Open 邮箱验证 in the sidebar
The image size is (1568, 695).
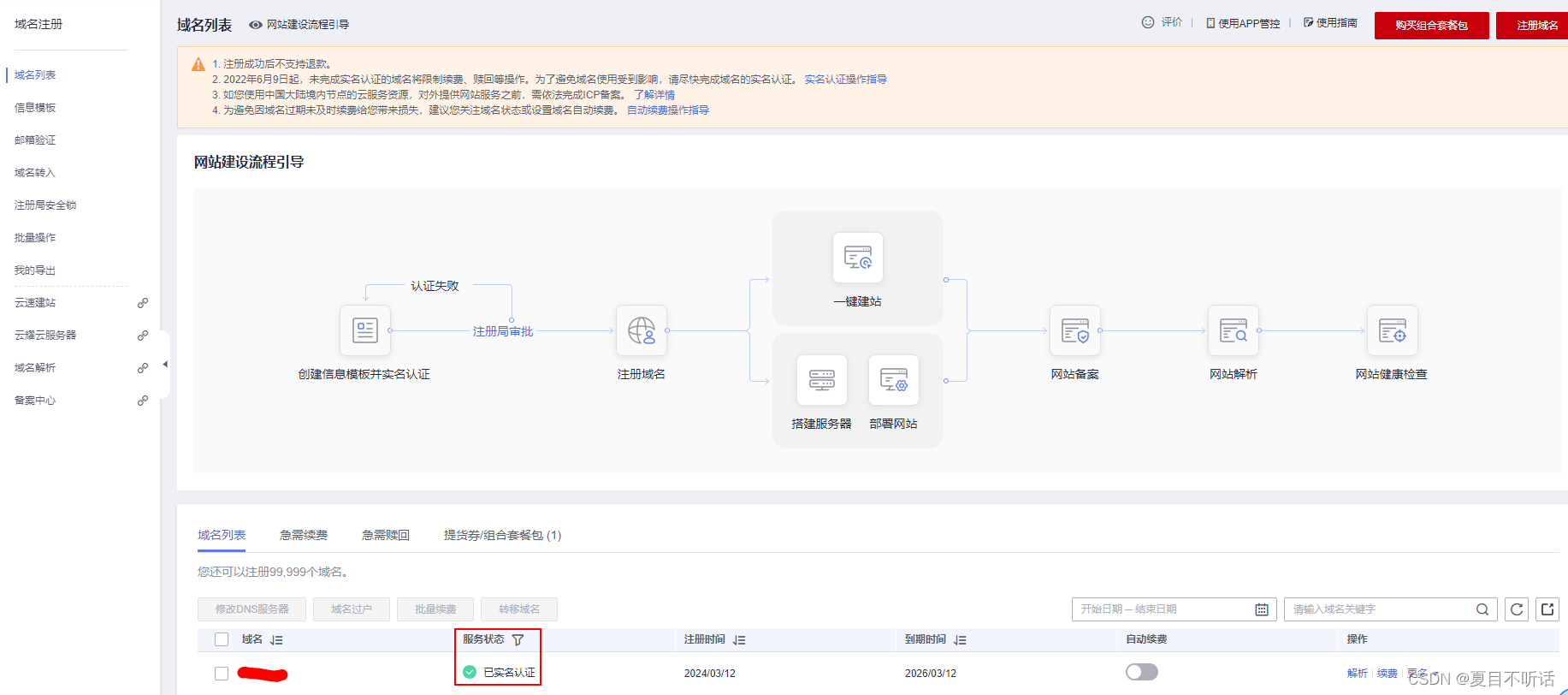click(35, 140)
